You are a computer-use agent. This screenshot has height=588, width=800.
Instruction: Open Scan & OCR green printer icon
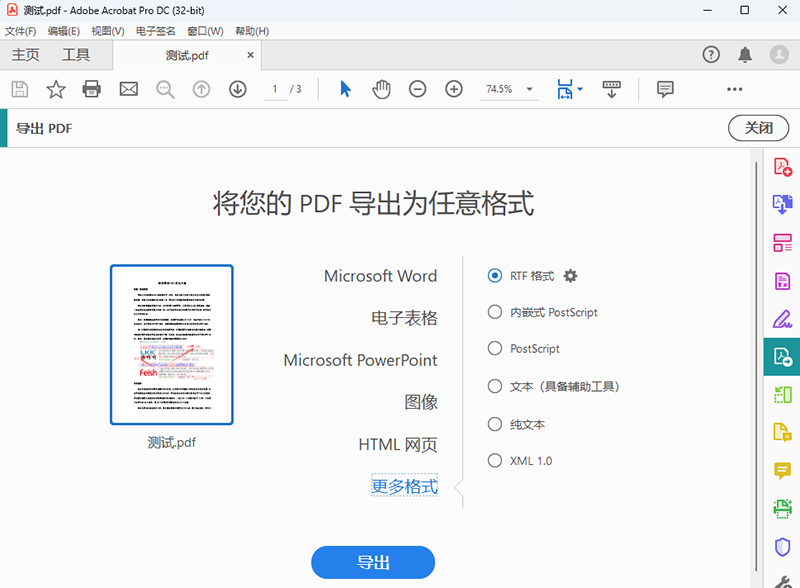(x=783, y=508)
